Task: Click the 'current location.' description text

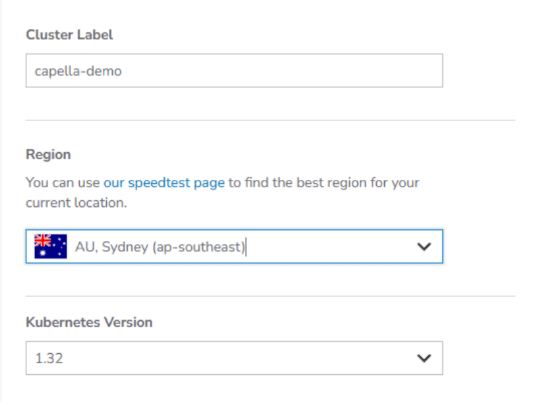Action: [76, 203]
